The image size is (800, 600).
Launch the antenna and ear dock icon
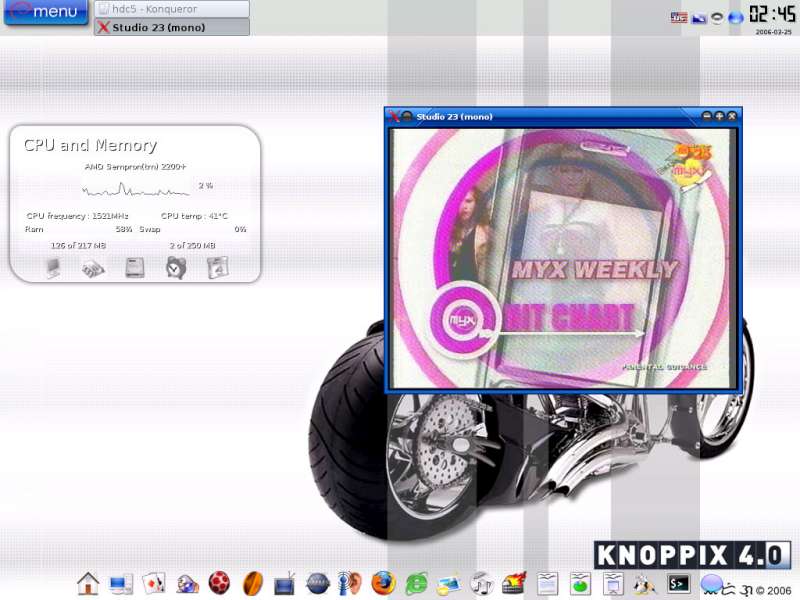(x=350, y=584)
